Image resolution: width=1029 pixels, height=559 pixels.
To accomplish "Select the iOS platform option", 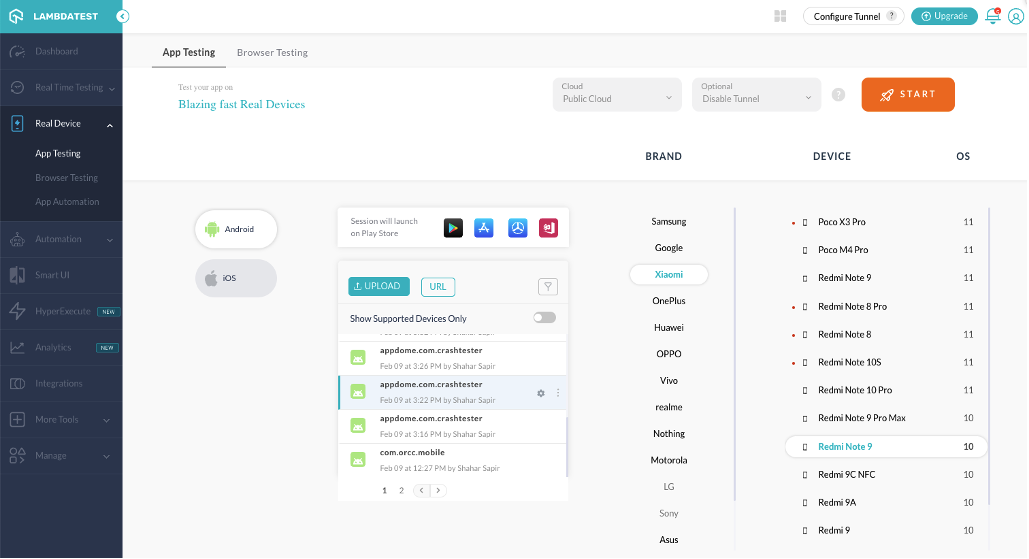I will pos(236,278).
